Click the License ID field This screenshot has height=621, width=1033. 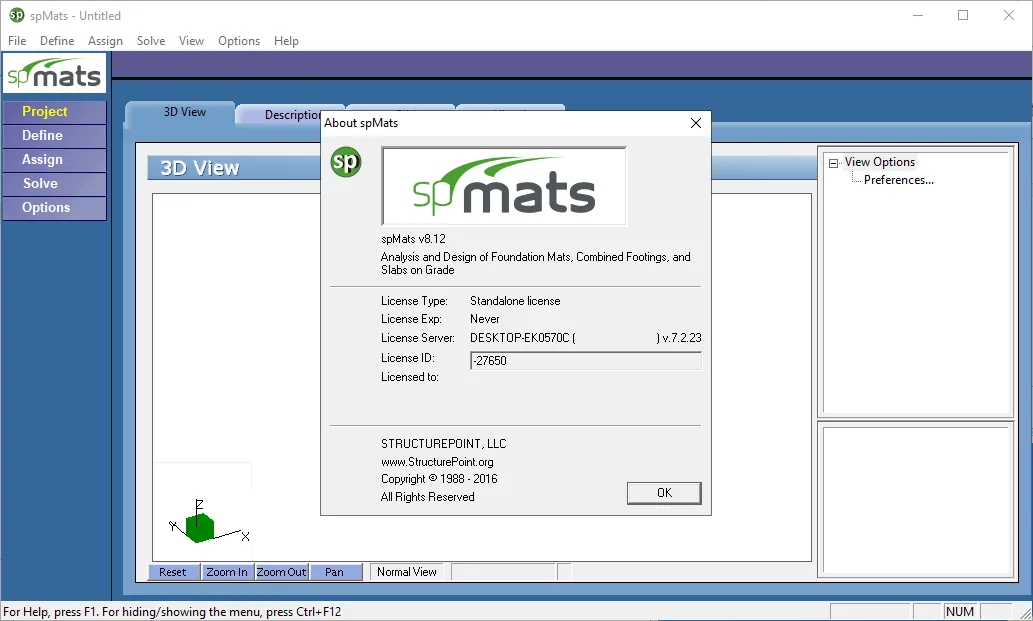(x=586, y=360)
